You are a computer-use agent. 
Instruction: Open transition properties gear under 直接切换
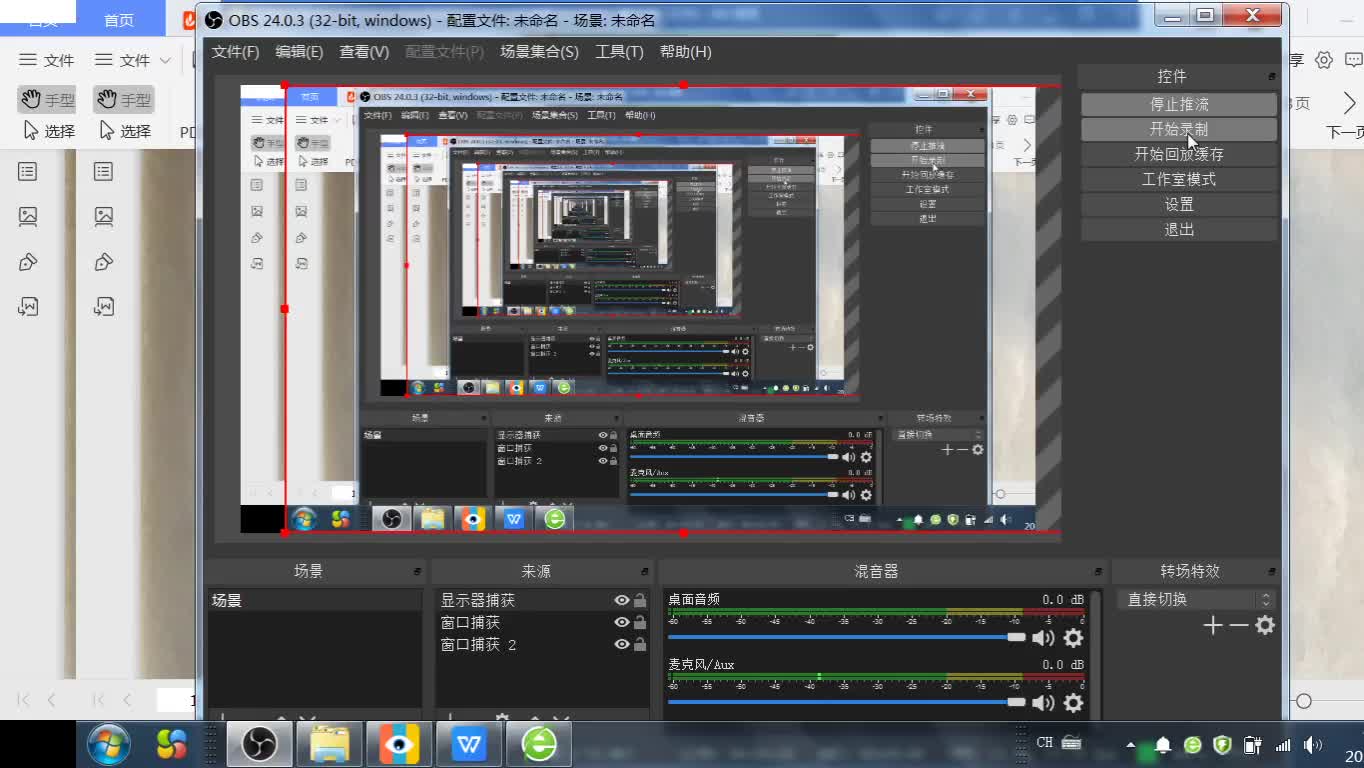(x=1265, y=625)
